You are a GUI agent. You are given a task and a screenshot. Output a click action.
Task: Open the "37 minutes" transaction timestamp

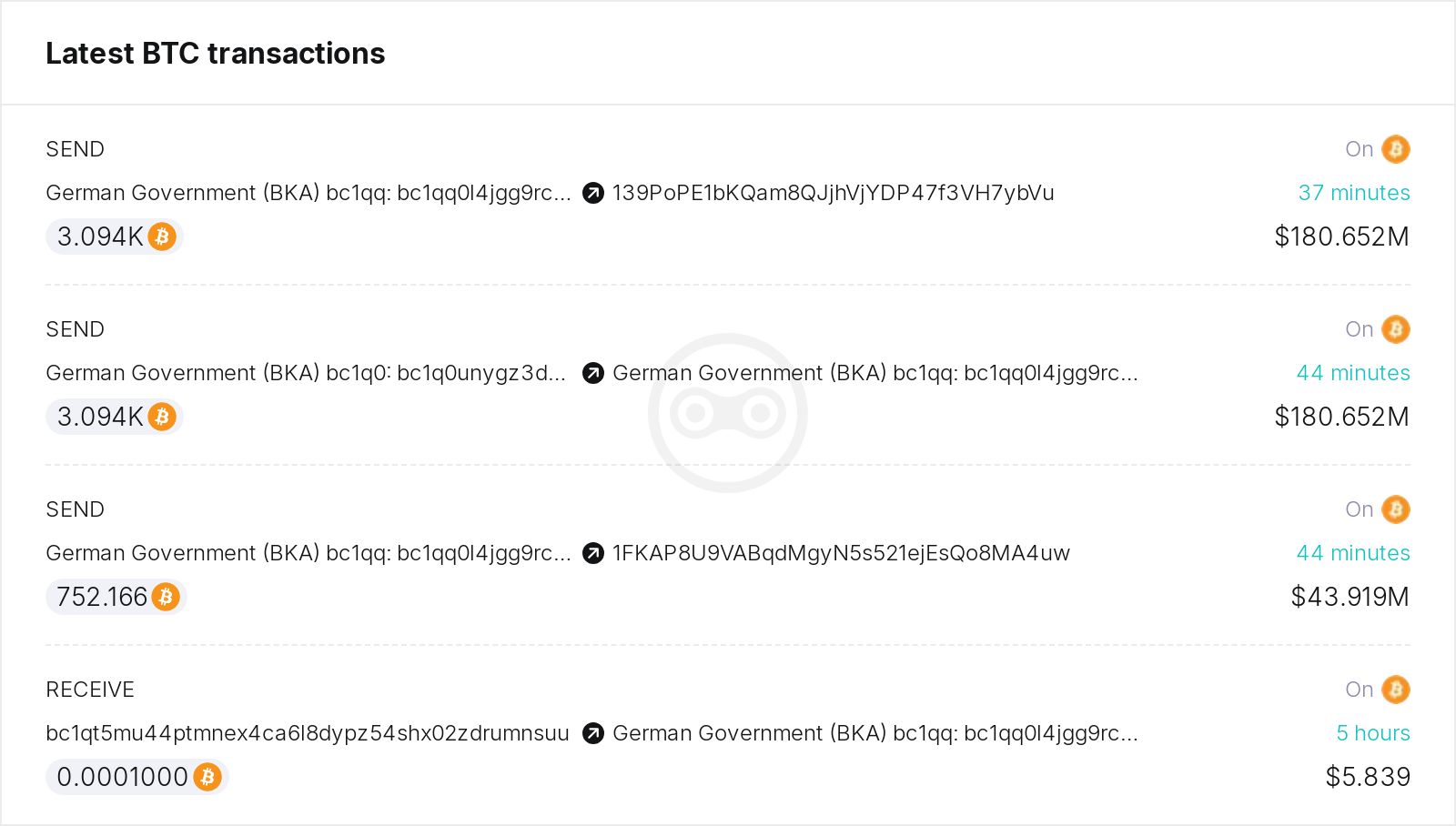[1354, 193]
